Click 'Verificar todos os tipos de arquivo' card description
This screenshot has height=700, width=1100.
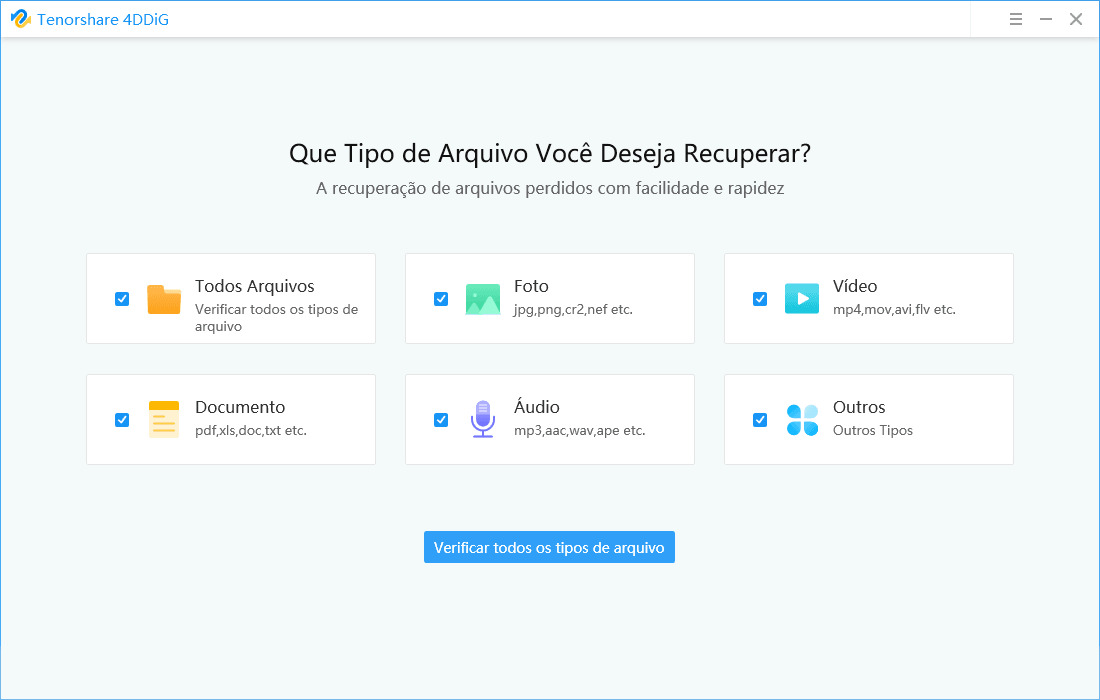click(x=276, y=318)
